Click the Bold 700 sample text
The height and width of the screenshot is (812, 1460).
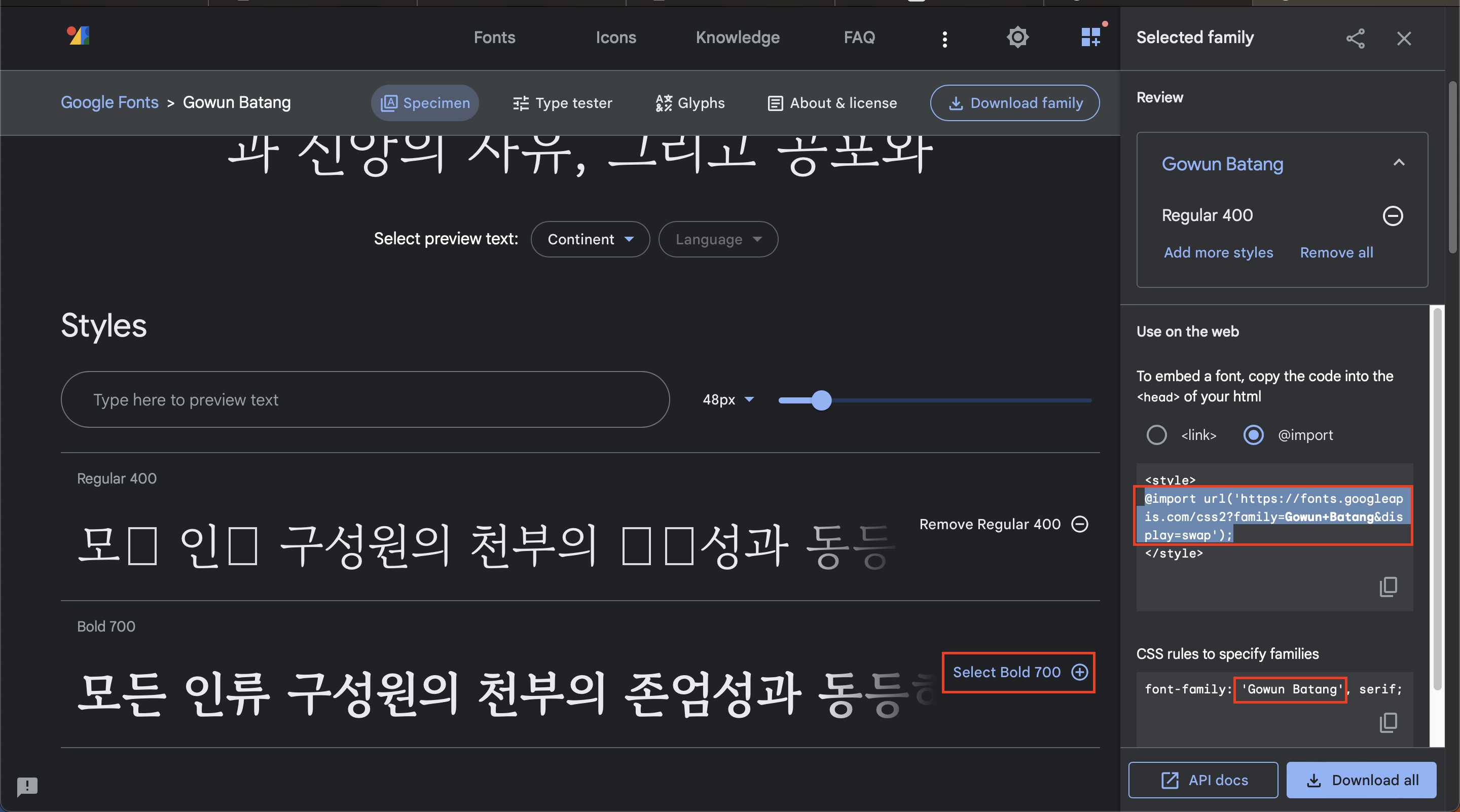[x=504, y=695]
